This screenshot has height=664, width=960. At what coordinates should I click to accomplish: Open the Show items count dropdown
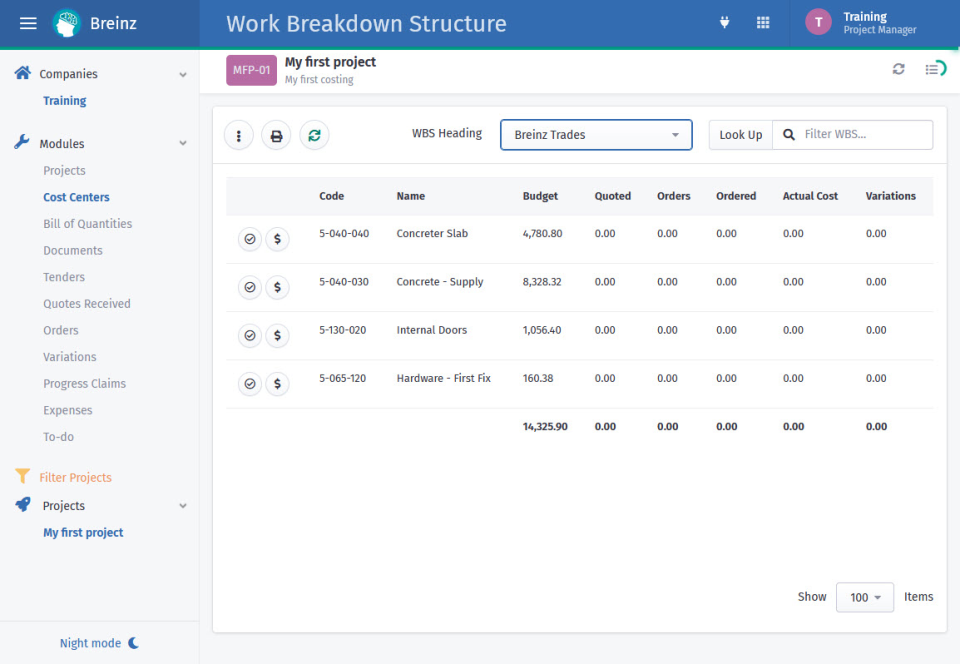[864, 597]
